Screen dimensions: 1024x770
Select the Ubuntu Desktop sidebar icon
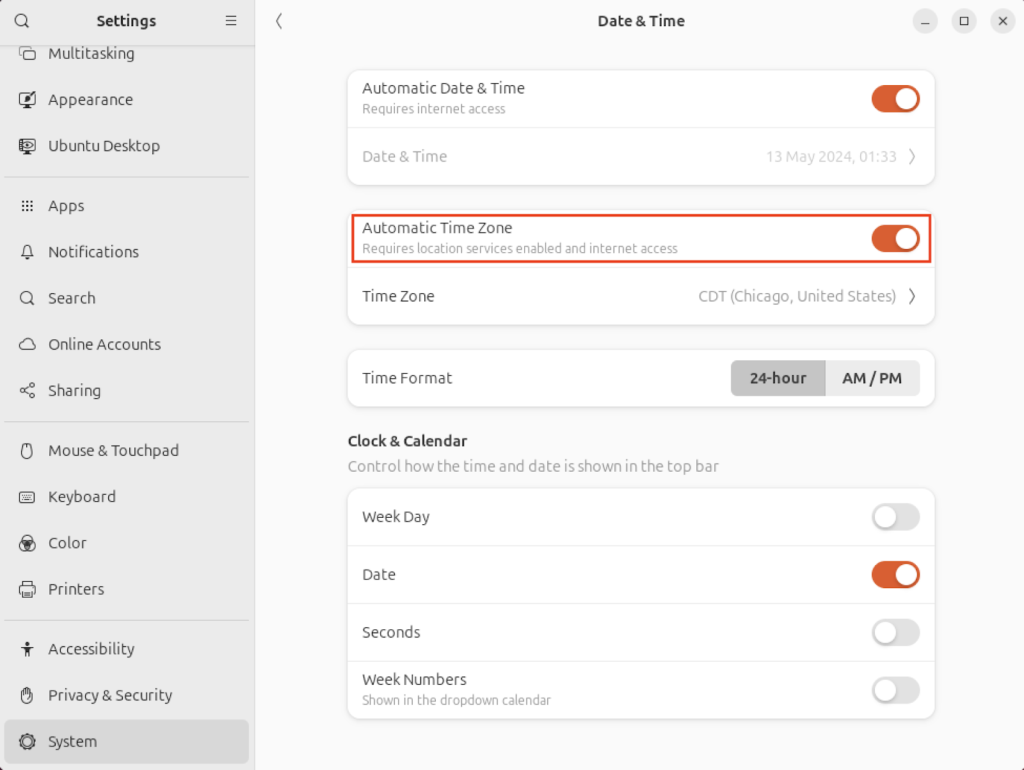click(28, 145)
